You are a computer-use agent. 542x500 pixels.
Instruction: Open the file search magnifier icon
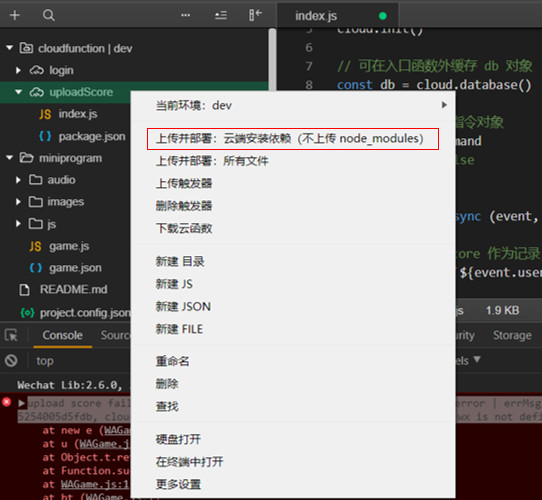pyautogui.click(x=49, y=15)
